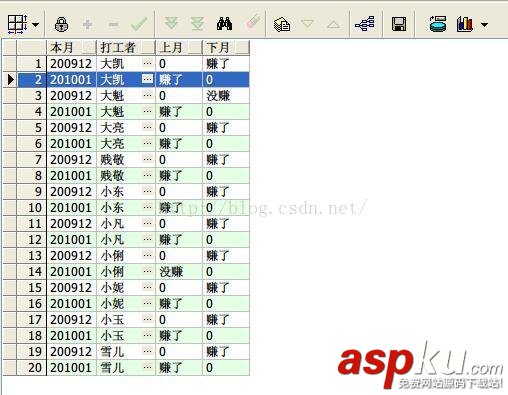Open the grid mode dropdown arrow
Screen dimensions: 508x395
35,25
